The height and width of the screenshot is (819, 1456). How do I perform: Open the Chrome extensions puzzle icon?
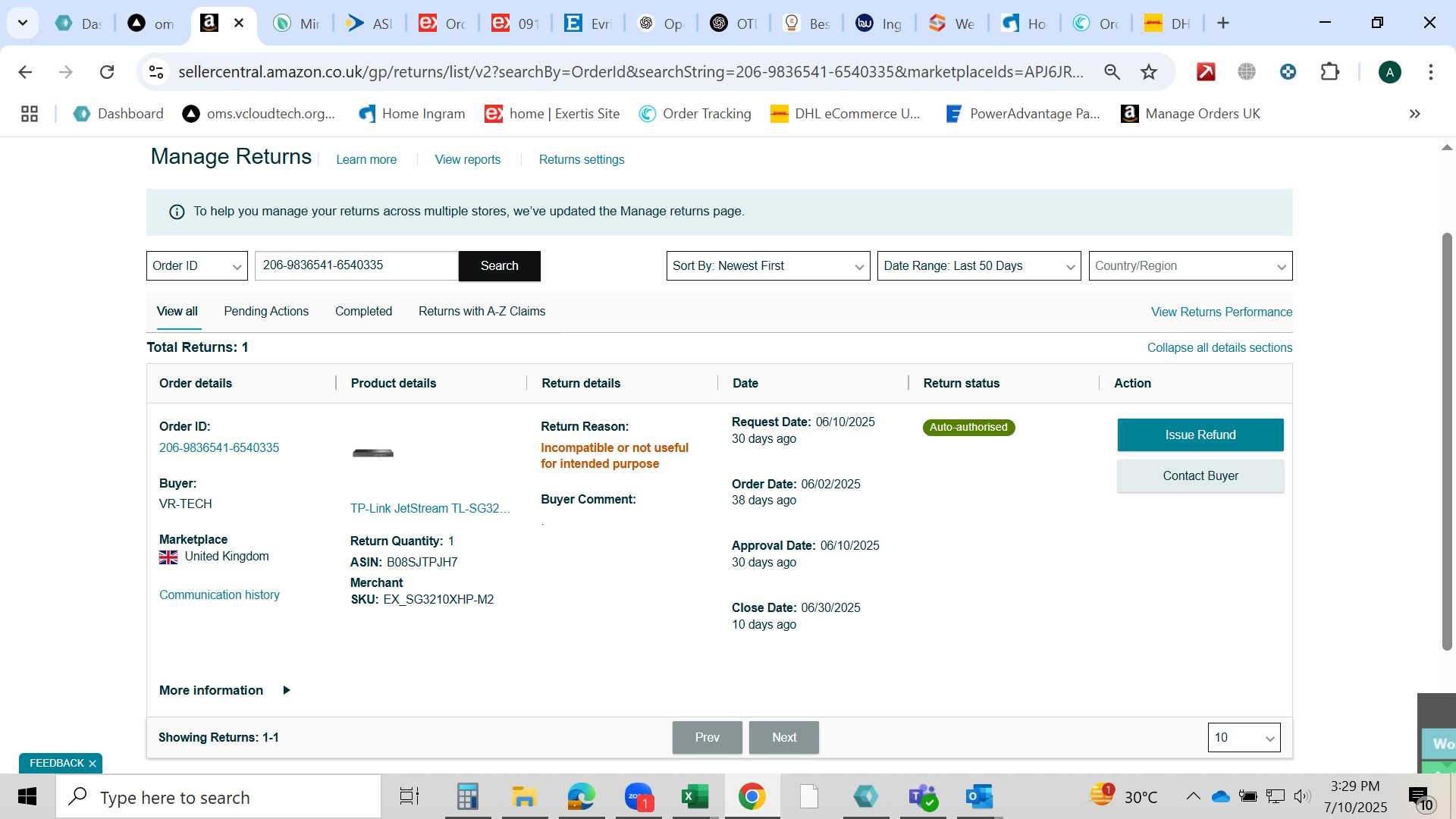click(x=1330, y=72)
